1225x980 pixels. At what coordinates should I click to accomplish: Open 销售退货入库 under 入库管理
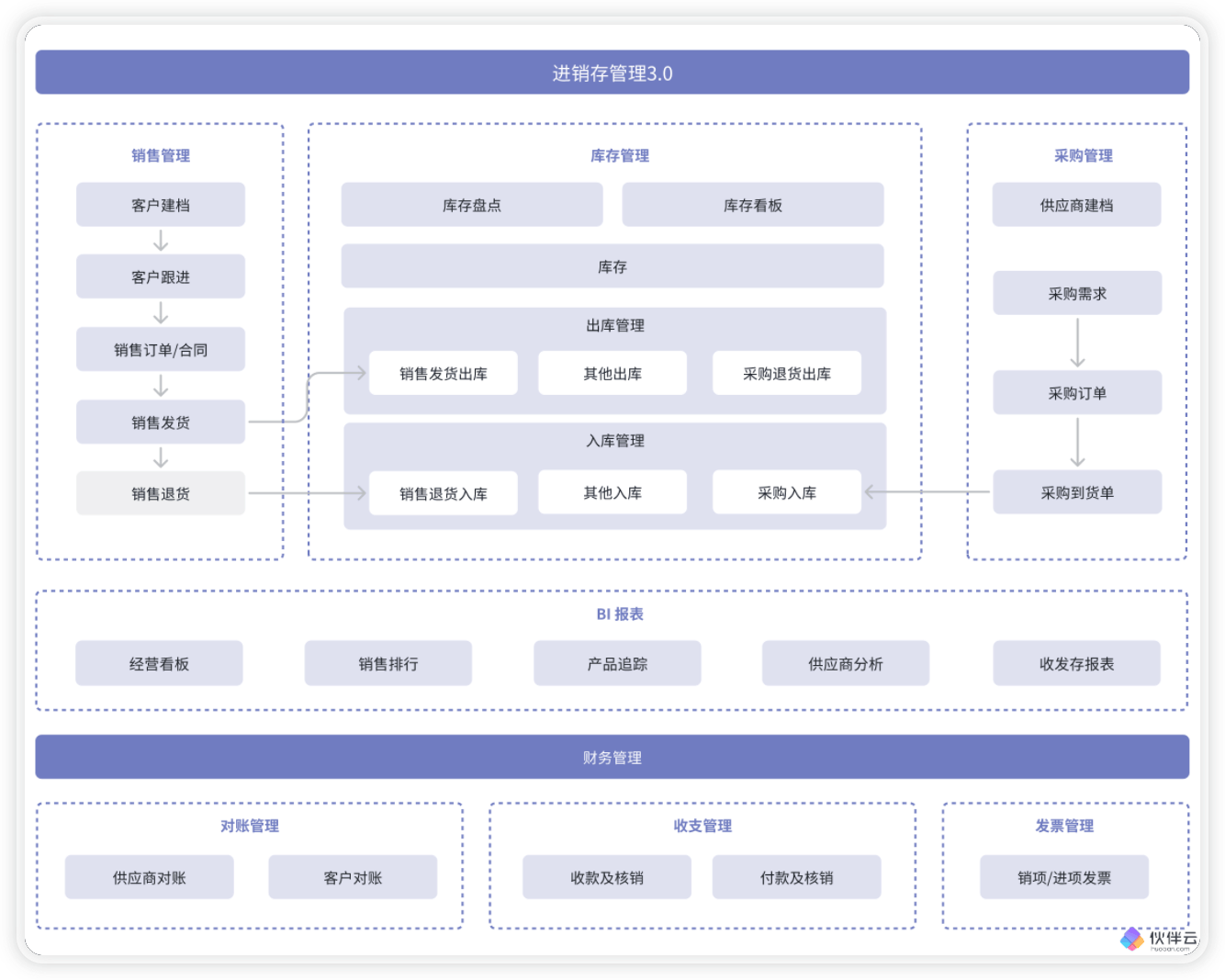pos(444,493)
